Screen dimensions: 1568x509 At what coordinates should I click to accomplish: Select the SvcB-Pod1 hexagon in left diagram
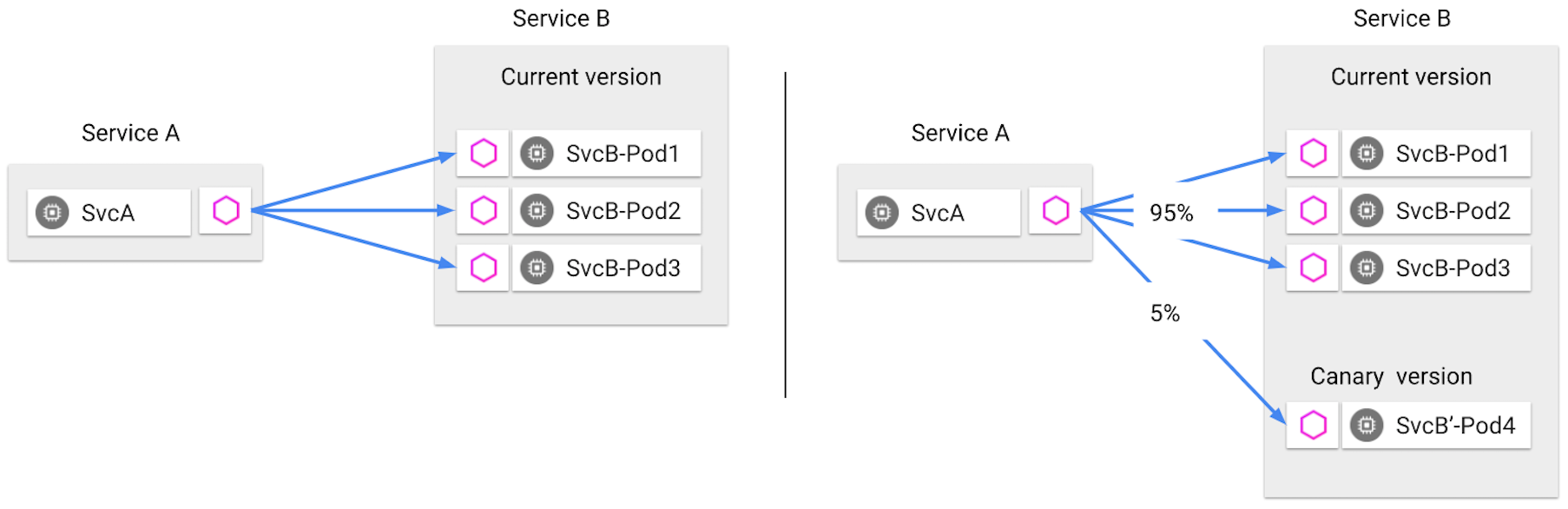coord(484,154)
